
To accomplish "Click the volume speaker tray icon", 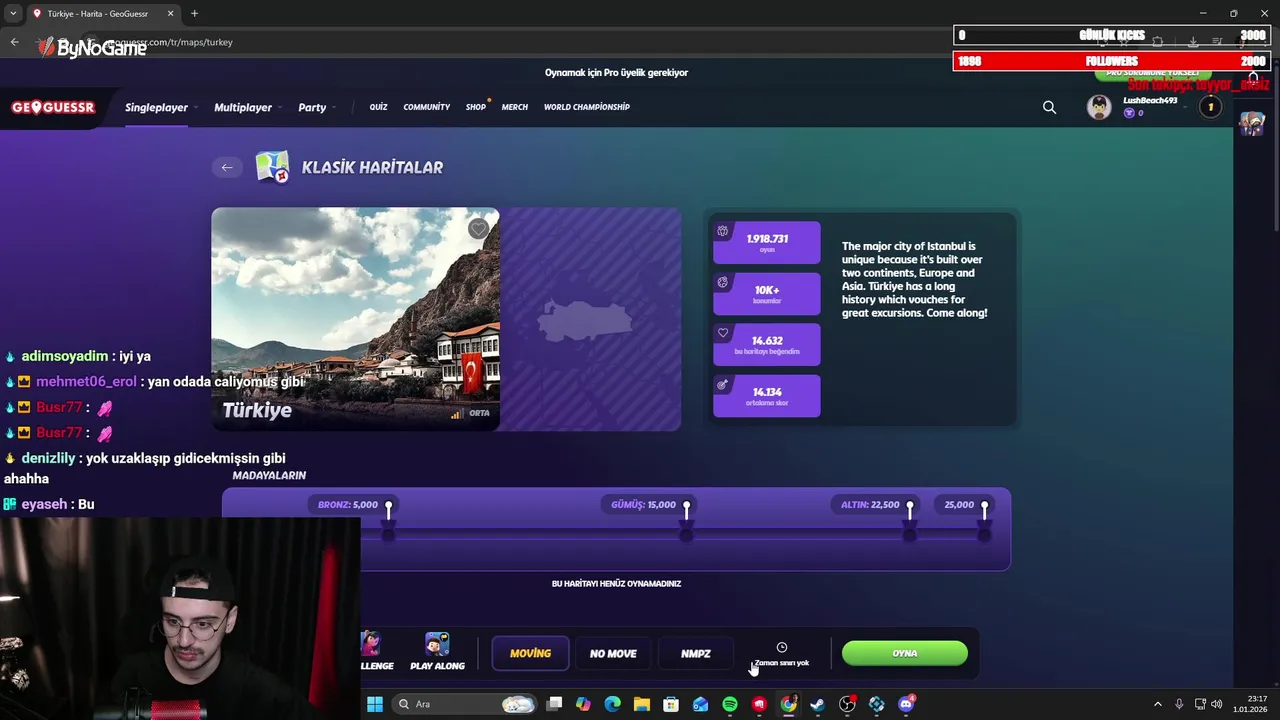I will point(1217,704).
